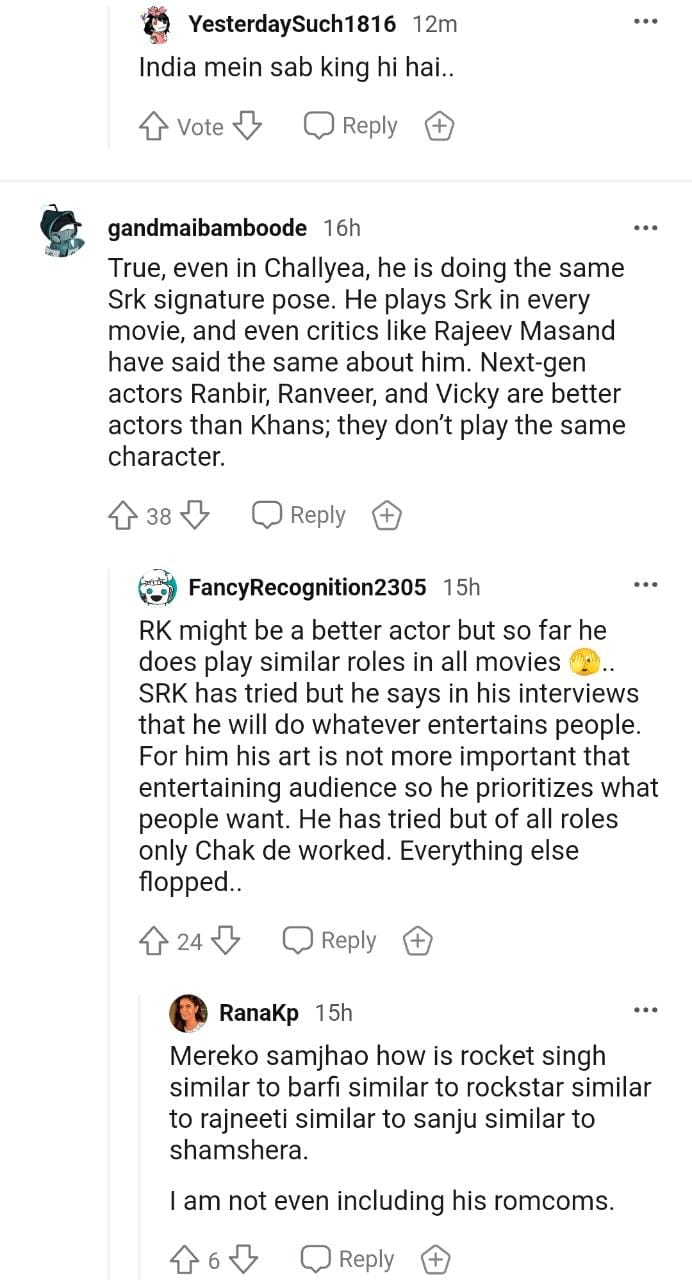The width and height of the screenshot is (692, 1280).
Task: Downvote FancyRecognition2305's comment with 24 votes
Action: (227, 941)
